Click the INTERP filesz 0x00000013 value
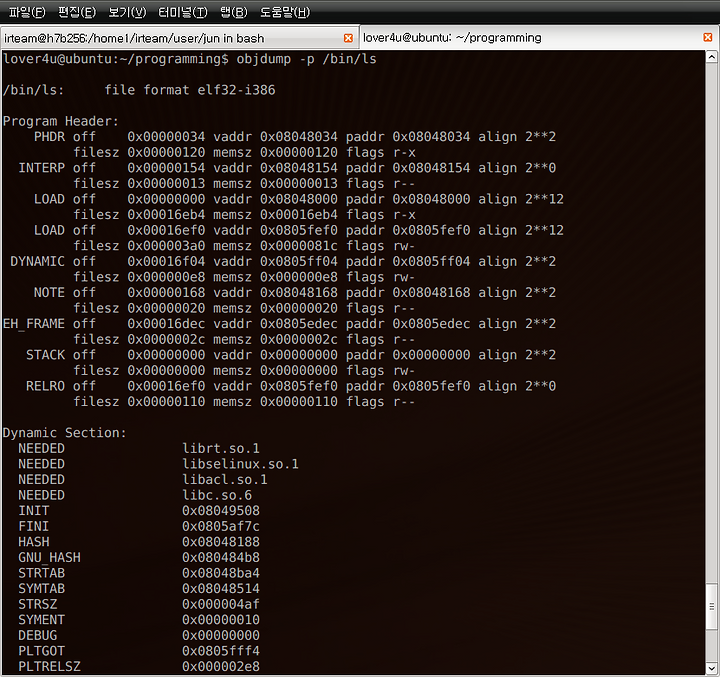The image size is (720, 677). click(166, 184)
